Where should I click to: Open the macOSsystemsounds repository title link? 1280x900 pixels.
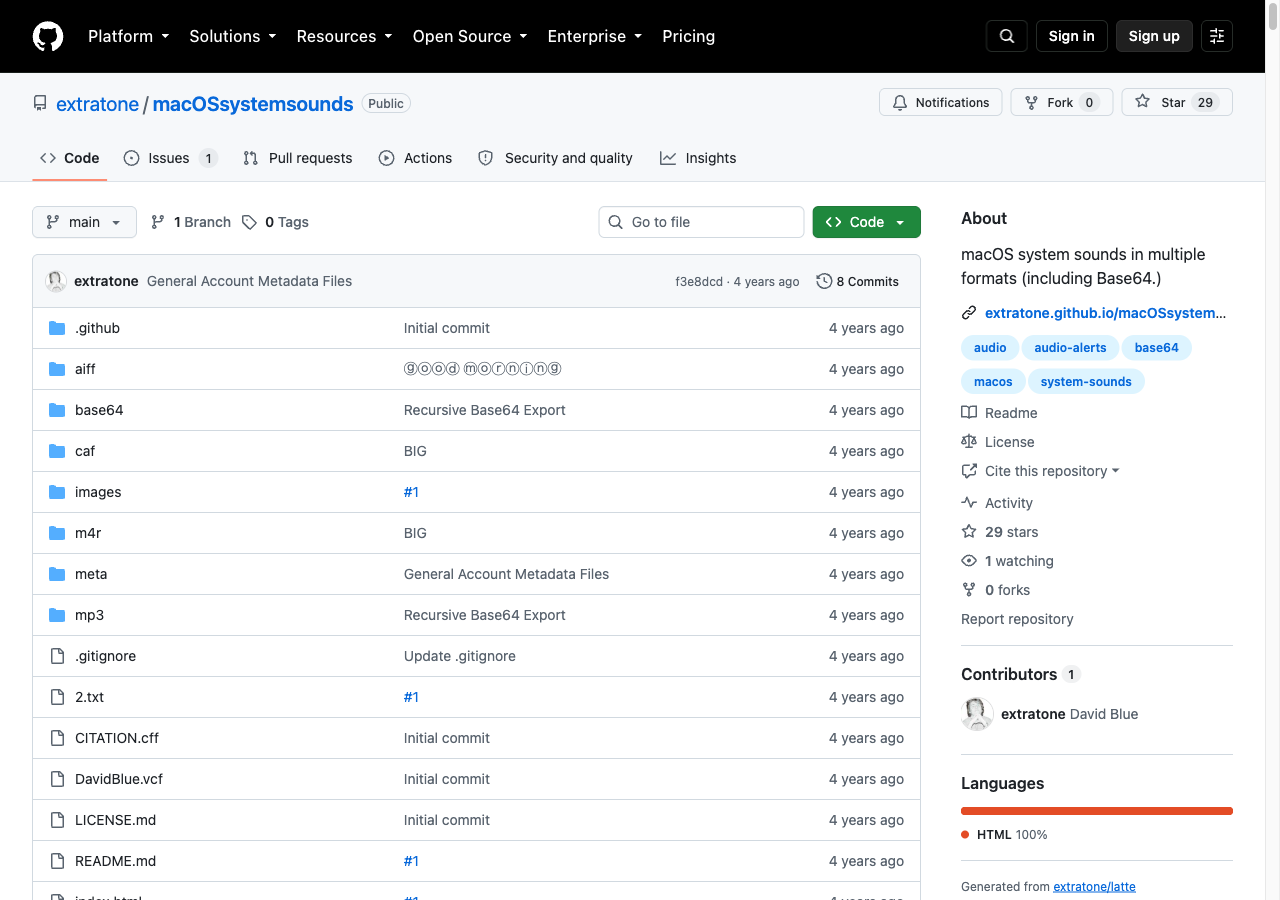253,104
